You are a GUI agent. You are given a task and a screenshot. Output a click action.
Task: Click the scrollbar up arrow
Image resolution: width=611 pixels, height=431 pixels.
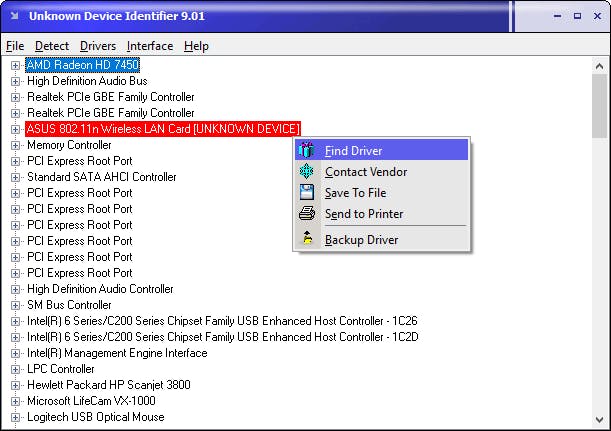point(599,66)
